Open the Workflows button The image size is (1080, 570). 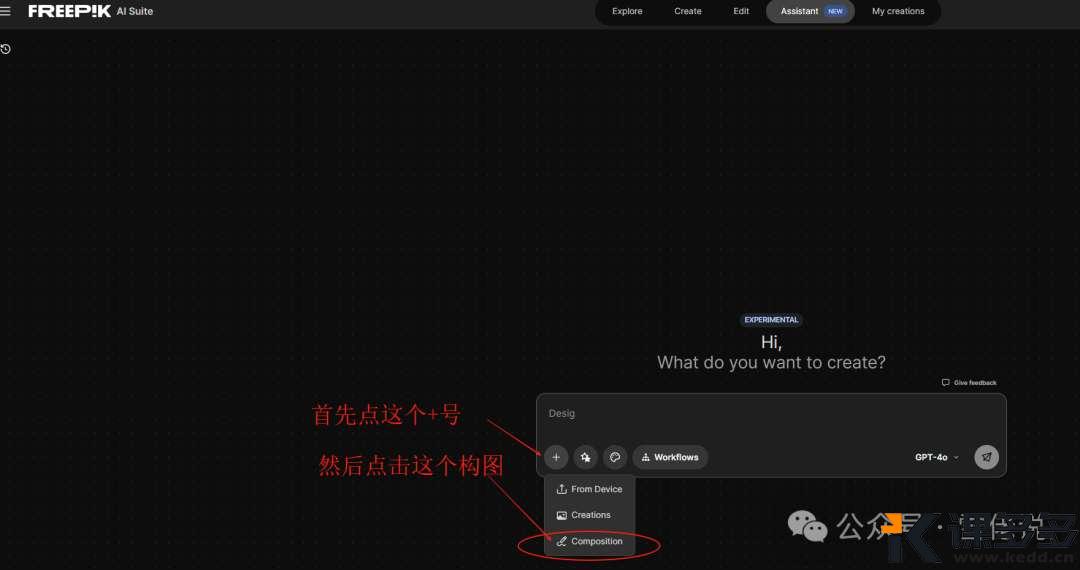point(670,457)
